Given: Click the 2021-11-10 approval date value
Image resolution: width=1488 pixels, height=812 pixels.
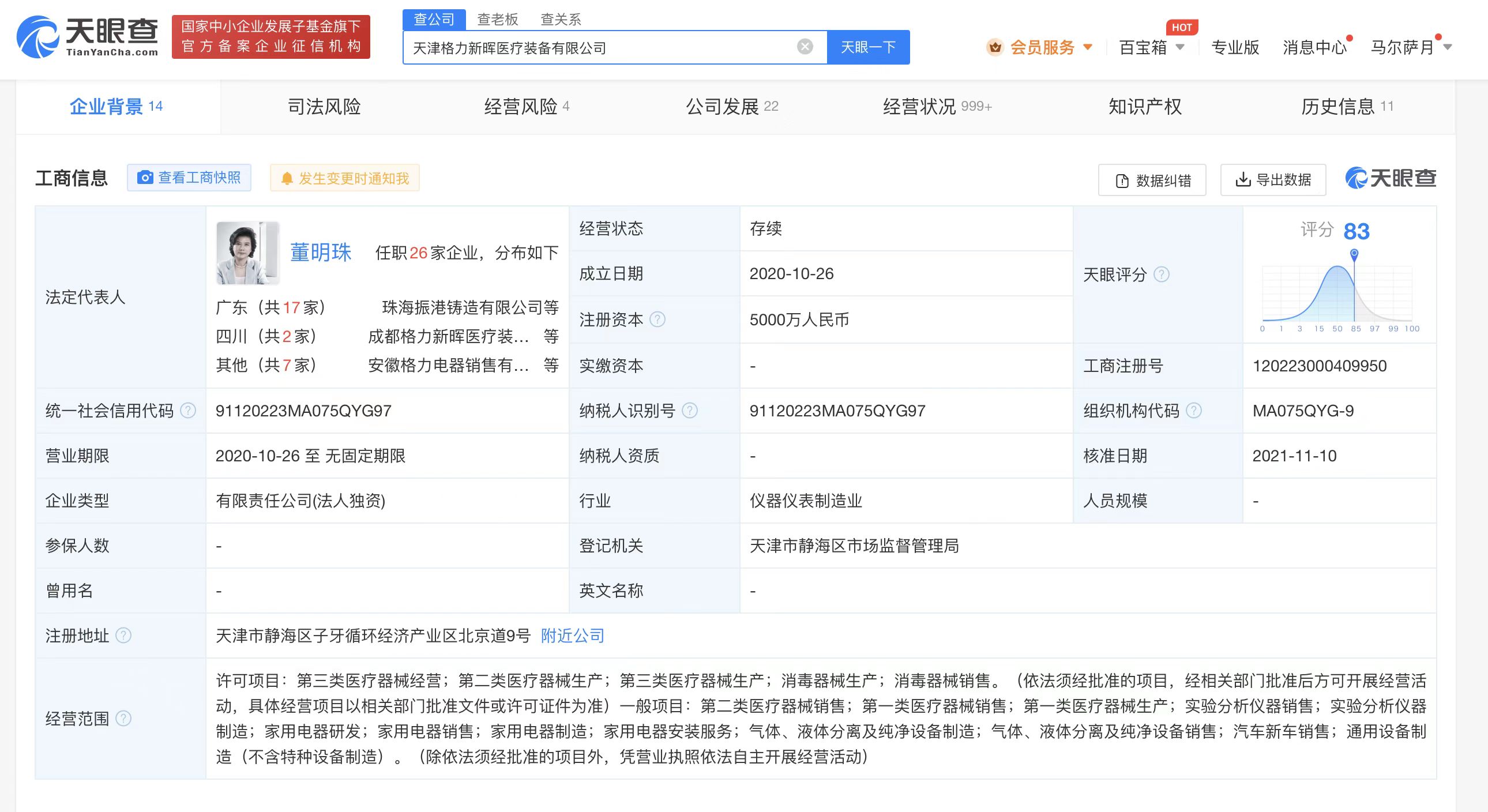Looking at the screenshot, I should tap(1294, 456).
